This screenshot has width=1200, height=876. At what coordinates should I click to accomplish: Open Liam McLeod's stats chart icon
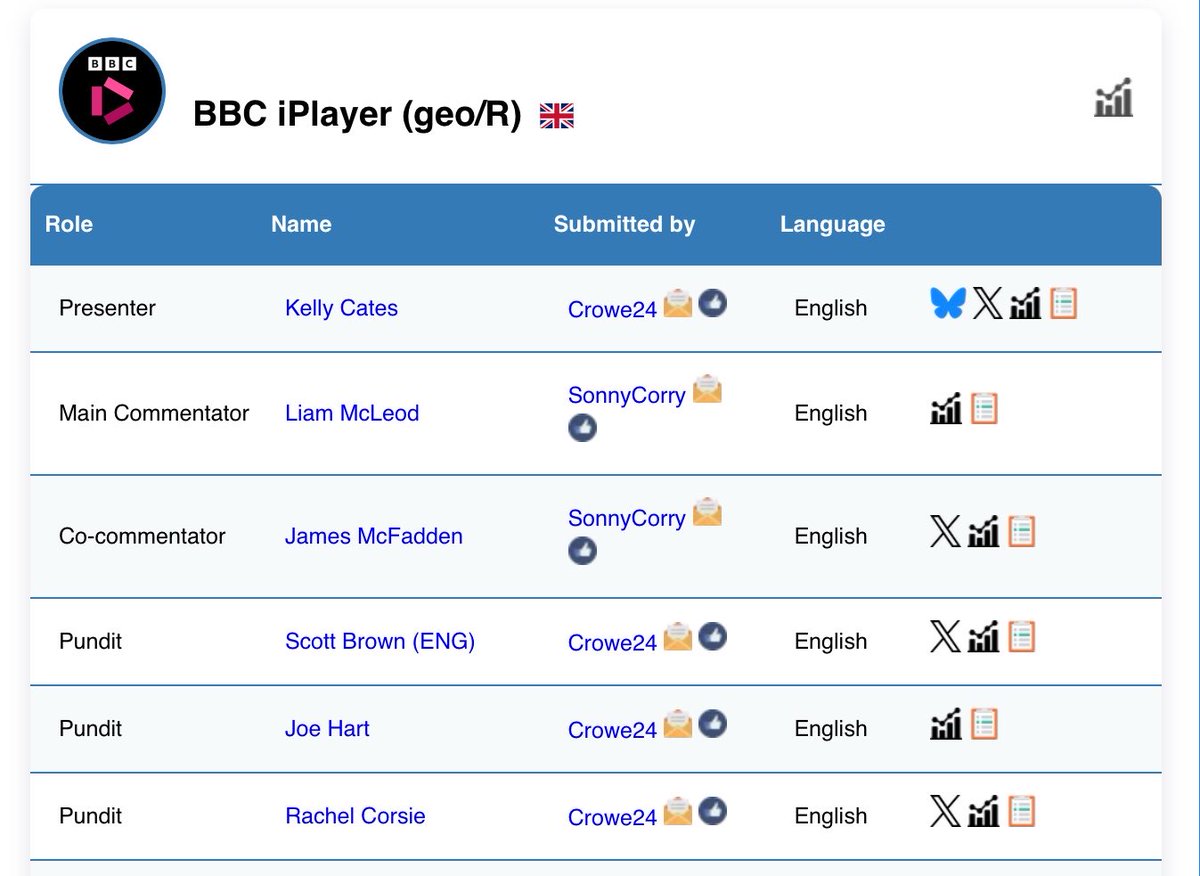click(946, 408)
